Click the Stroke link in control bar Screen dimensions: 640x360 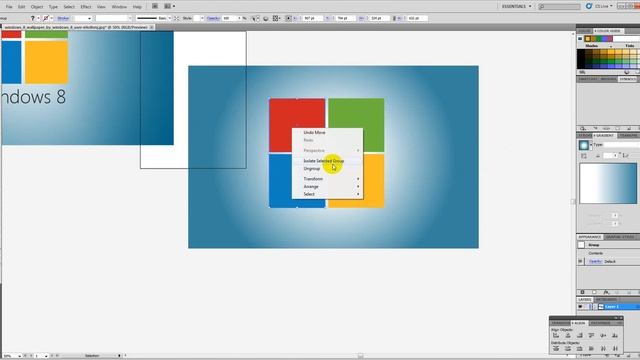coord(63,18)
